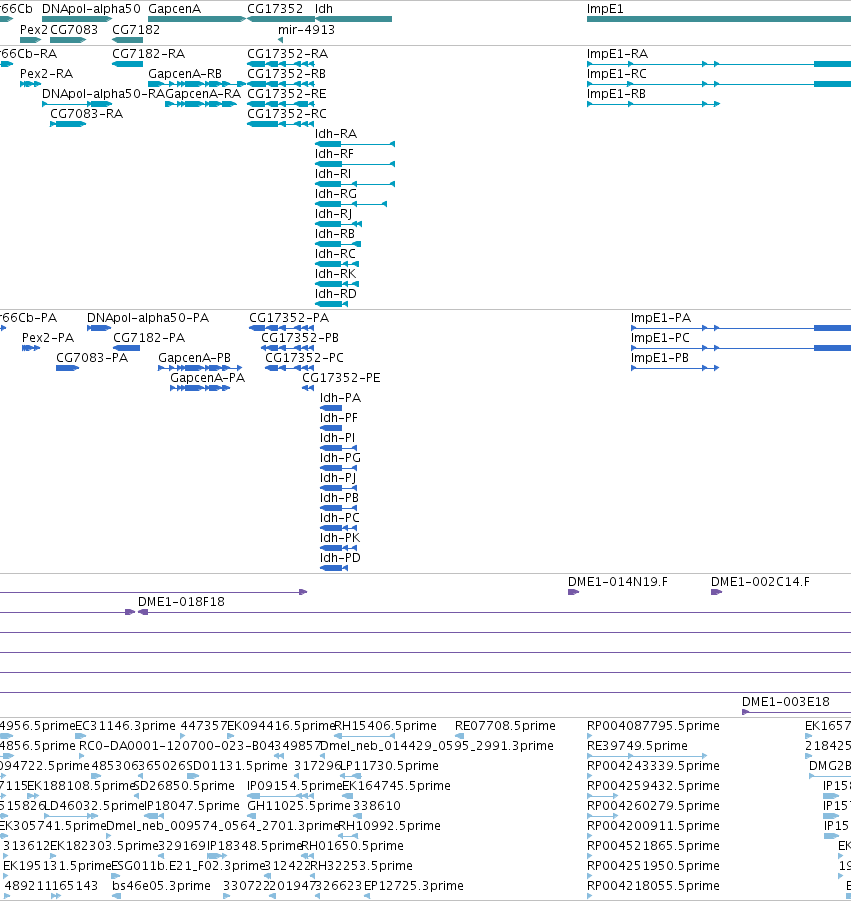The height and width of the screenshot is (901, 851).
Task: Click EST label RE07708.5prime
Action: click(x=505, y=726)
